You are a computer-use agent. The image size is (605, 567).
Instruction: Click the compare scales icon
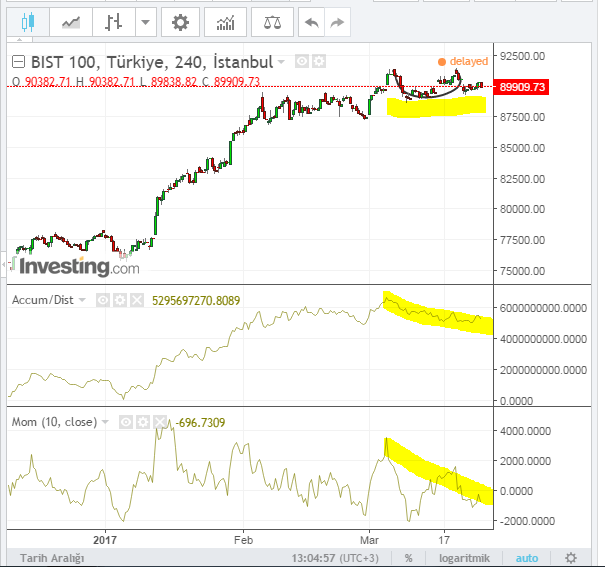(x=272, y=23)
